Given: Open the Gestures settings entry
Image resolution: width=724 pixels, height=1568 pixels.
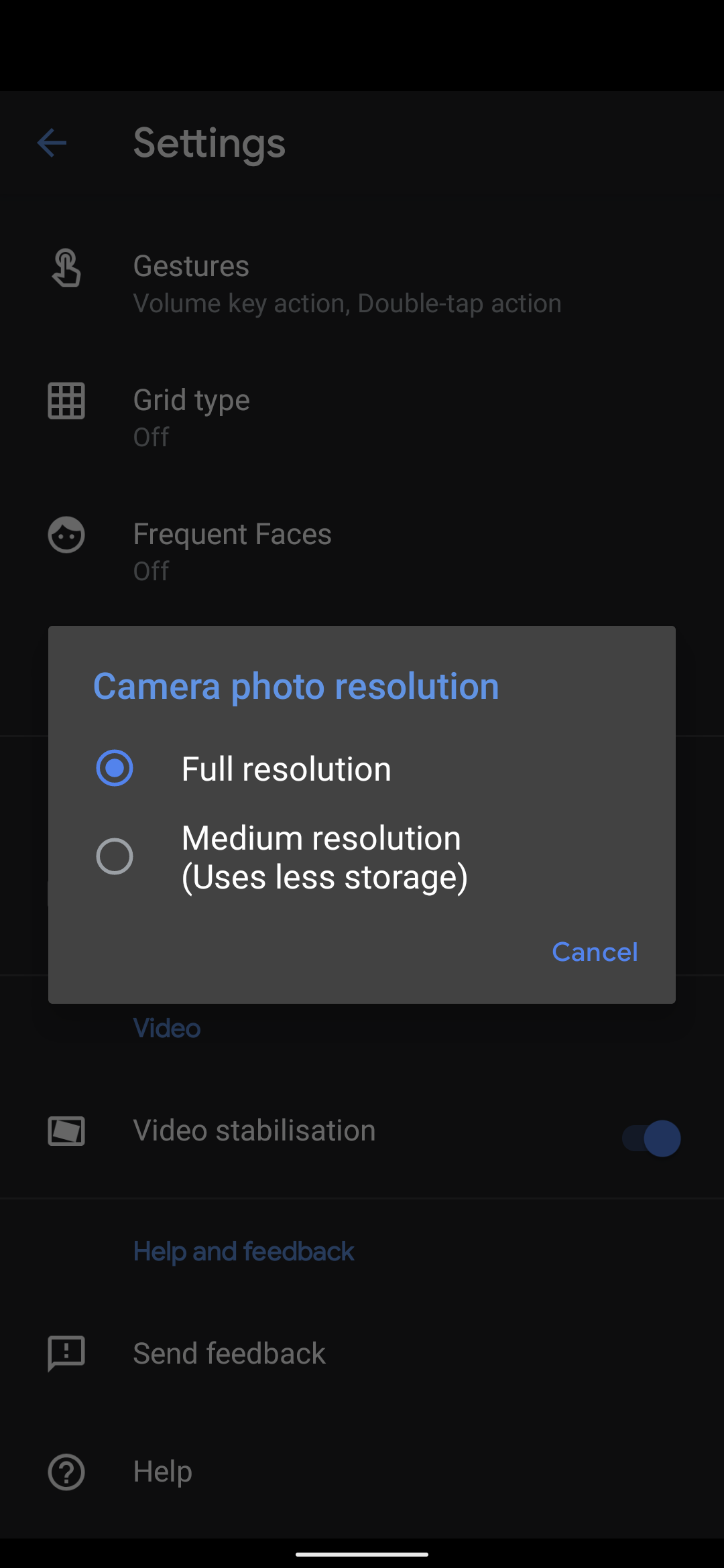Looking at the screenshot, I should [347, 284].
